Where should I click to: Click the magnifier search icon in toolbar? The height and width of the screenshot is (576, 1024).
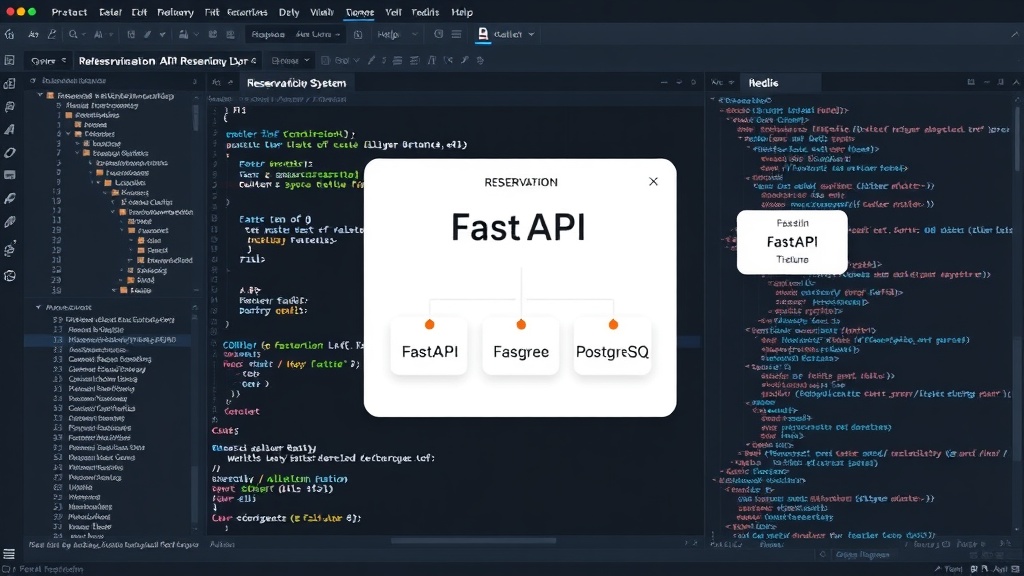point(73,34)
